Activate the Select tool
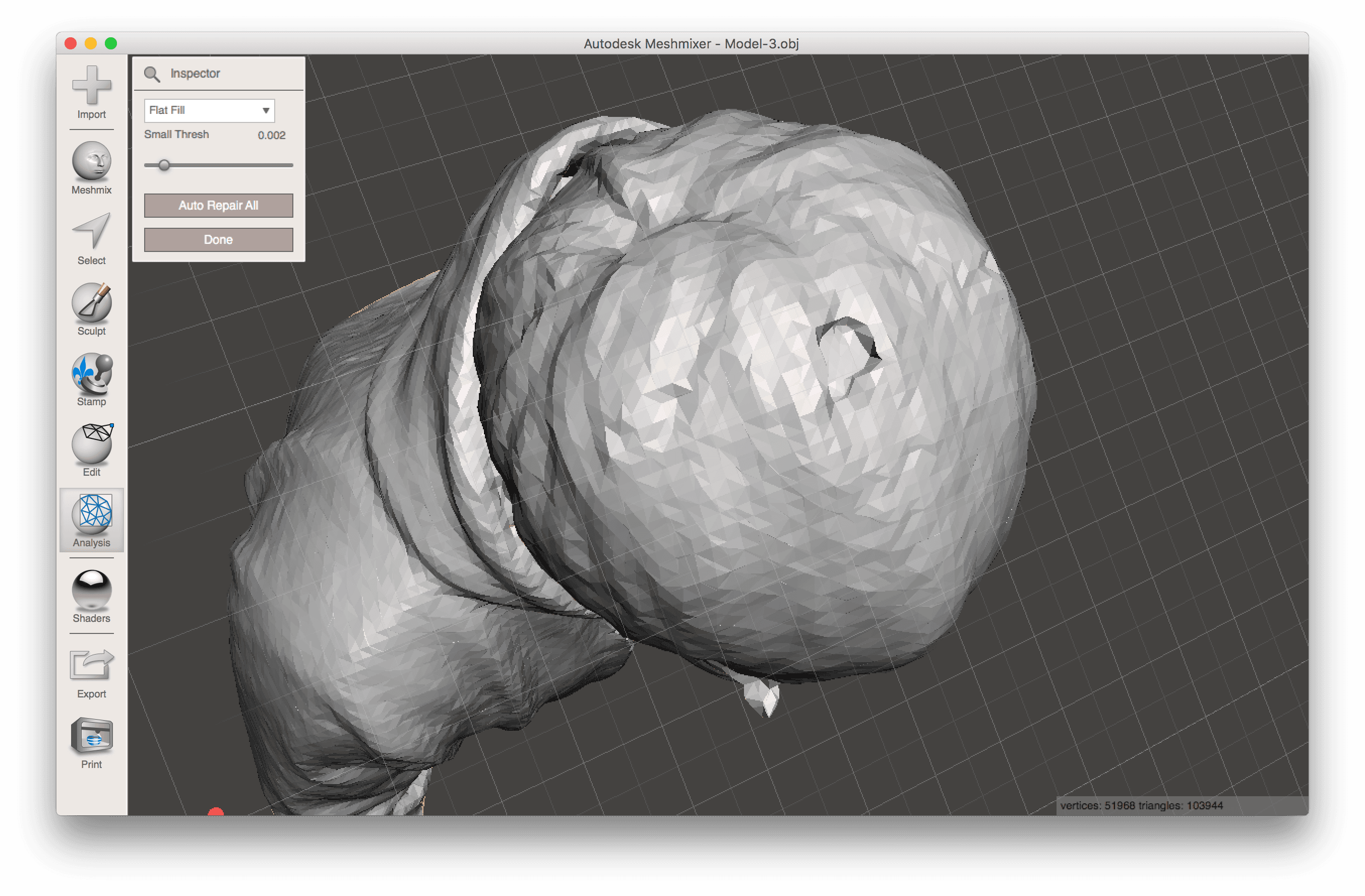Image resolution: width=1365 pixels, height=896 pixels. click(91, 238)
